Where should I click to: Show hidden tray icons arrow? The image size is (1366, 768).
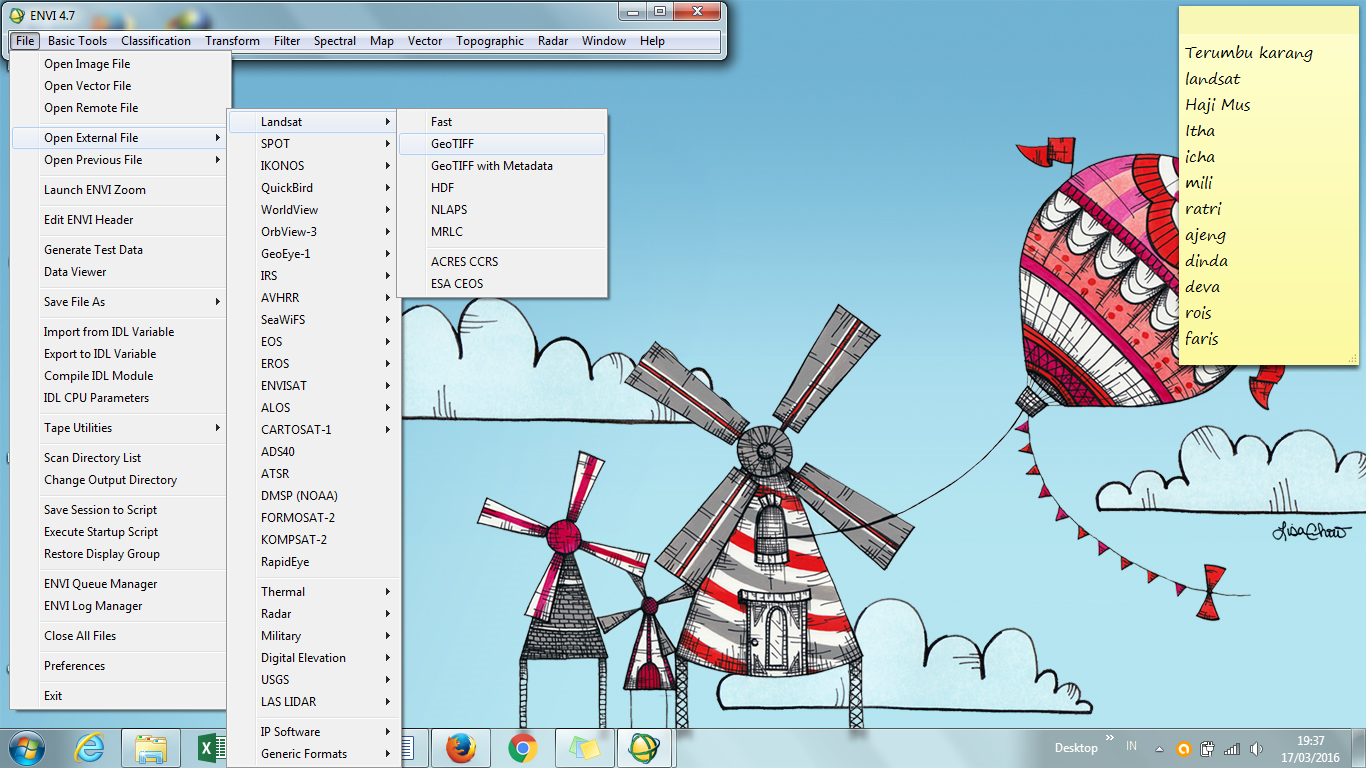coord(1159,748)
